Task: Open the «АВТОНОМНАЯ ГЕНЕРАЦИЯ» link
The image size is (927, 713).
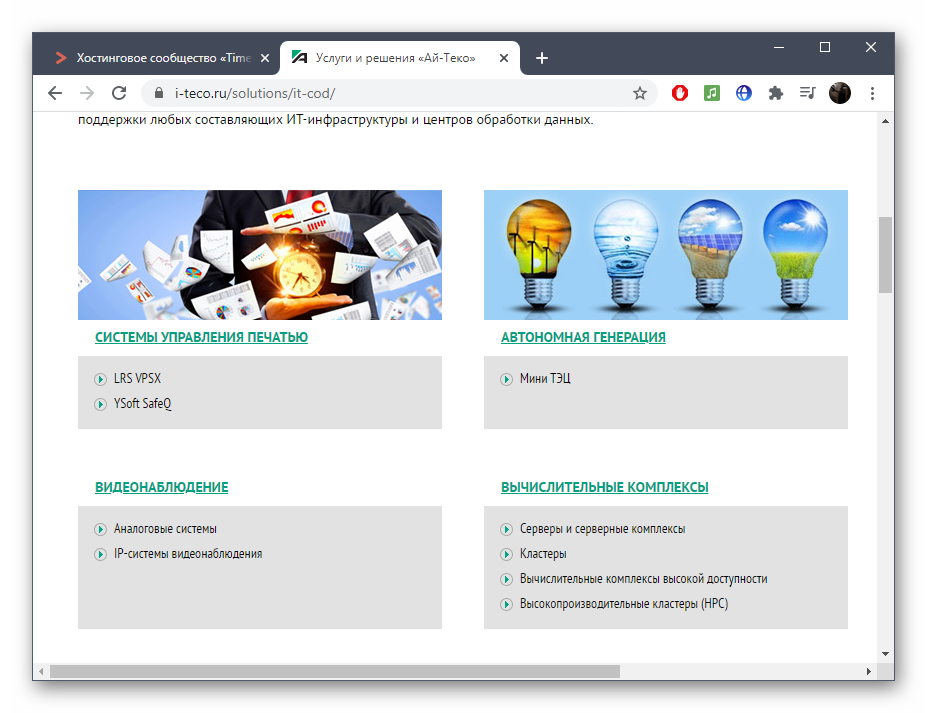Action: [584, 337]
